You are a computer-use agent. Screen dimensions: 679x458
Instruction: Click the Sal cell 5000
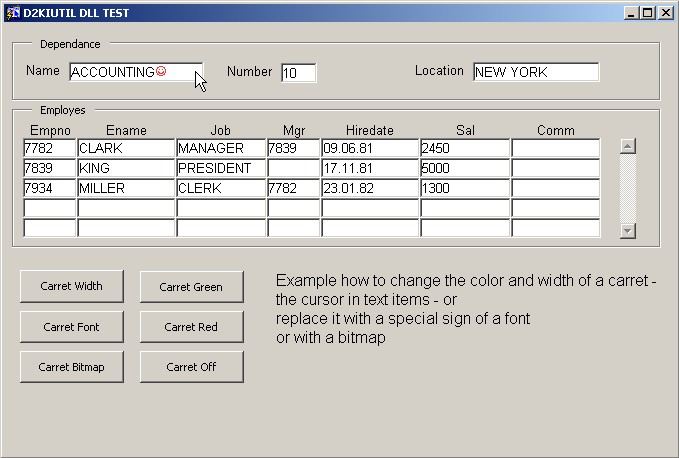tap(465, 168)
